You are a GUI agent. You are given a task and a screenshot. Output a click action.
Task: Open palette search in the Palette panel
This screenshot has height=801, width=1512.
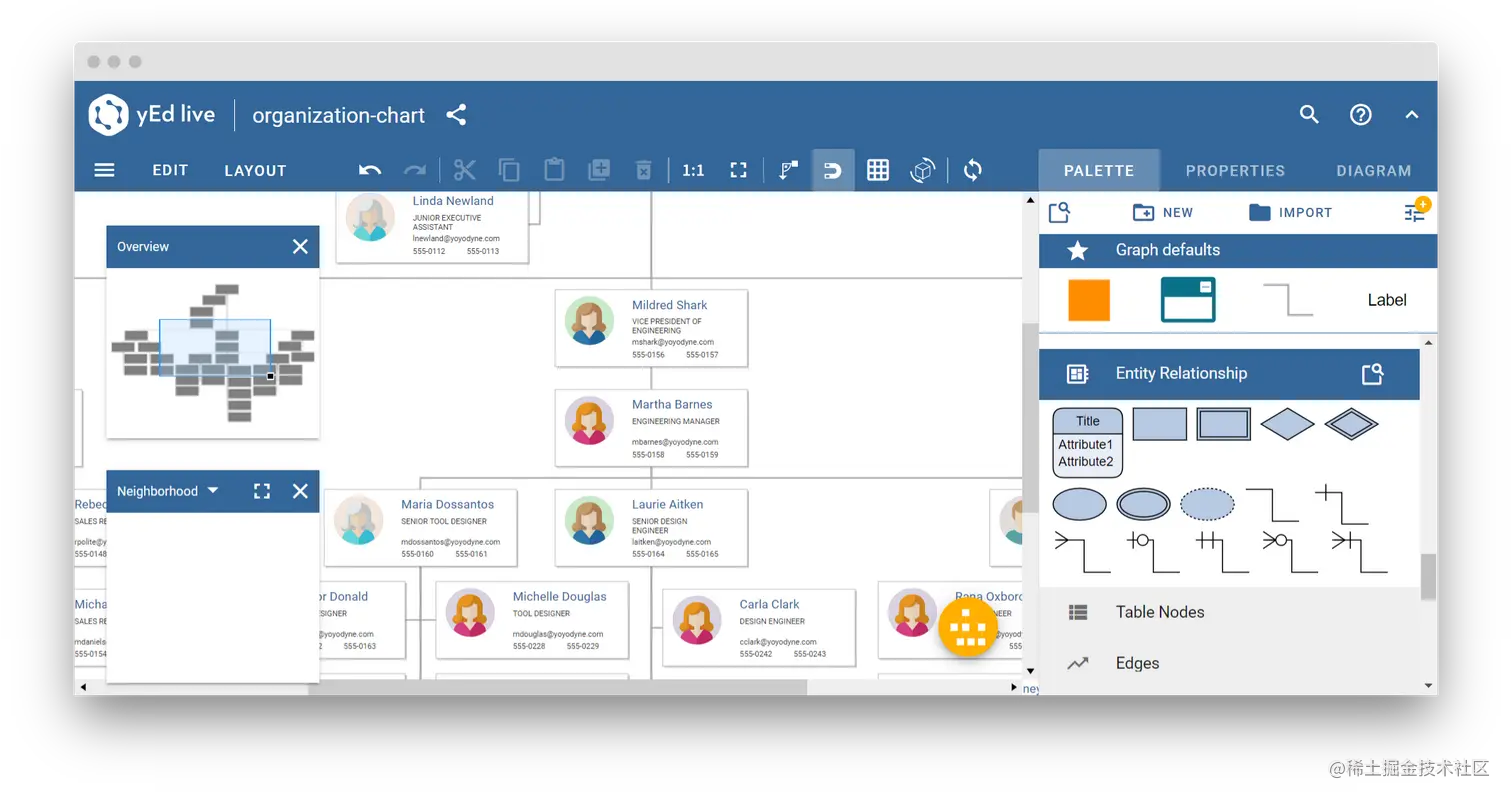[x=1059, y=212]
